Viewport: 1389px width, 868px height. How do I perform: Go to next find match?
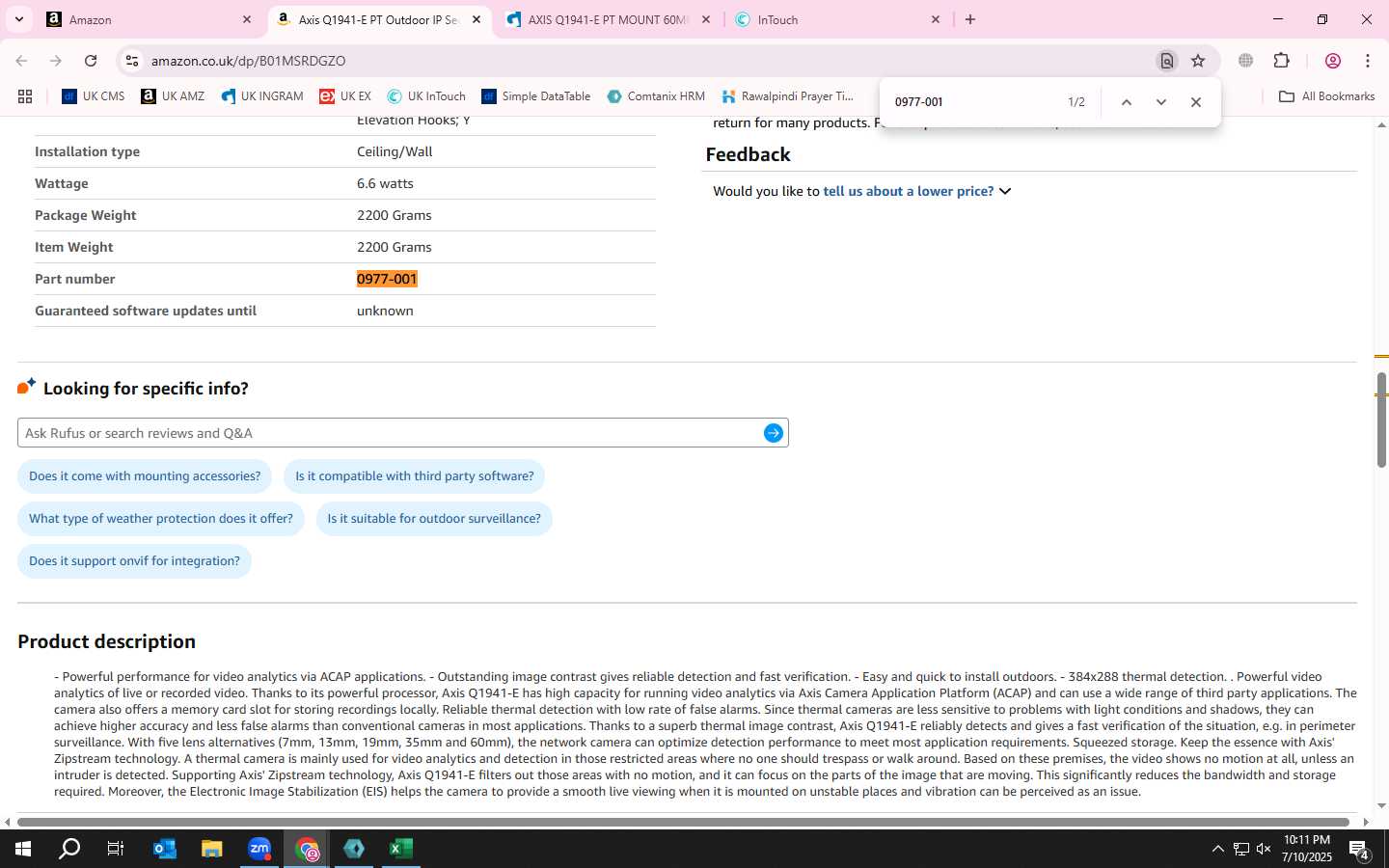tap(1161, 102)
